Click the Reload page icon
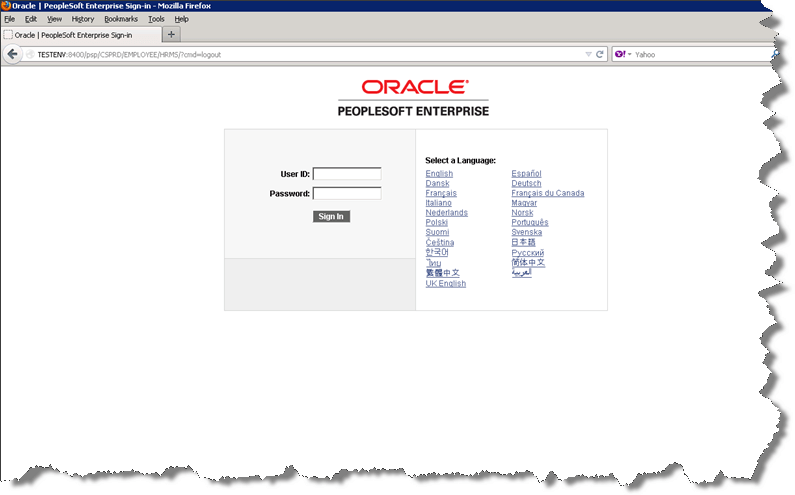795x495 pixels. (600, 54)
